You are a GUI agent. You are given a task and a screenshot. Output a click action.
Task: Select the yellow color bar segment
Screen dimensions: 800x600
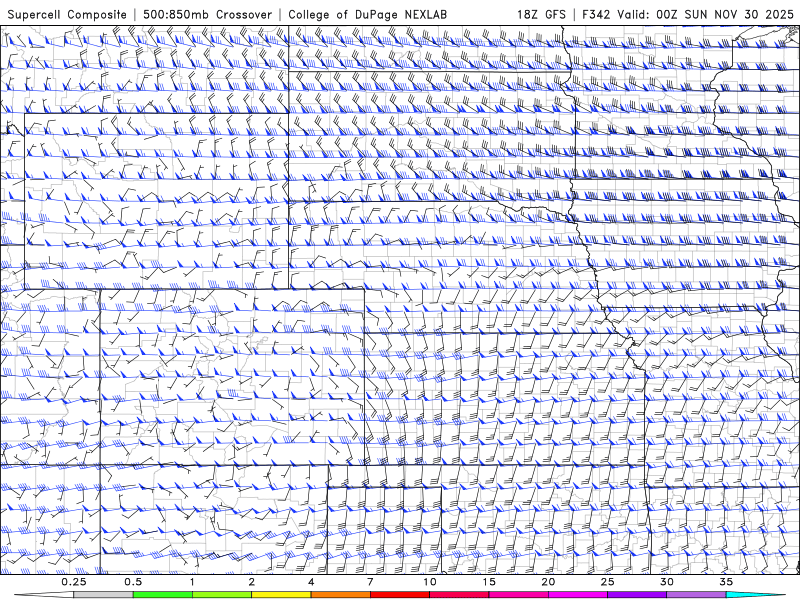[281, 595]
